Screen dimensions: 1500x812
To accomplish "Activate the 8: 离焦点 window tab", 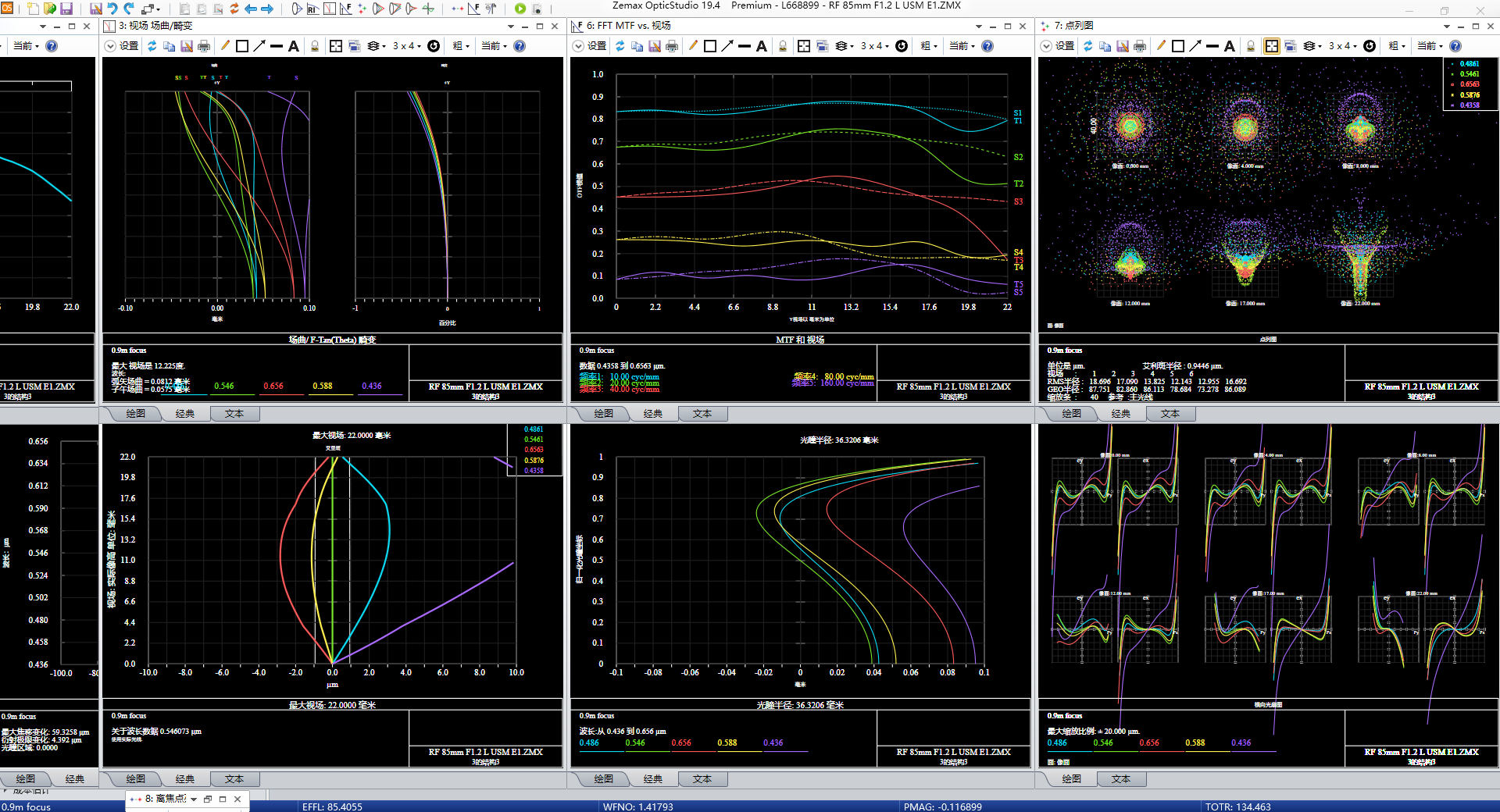I will [164, 799].
